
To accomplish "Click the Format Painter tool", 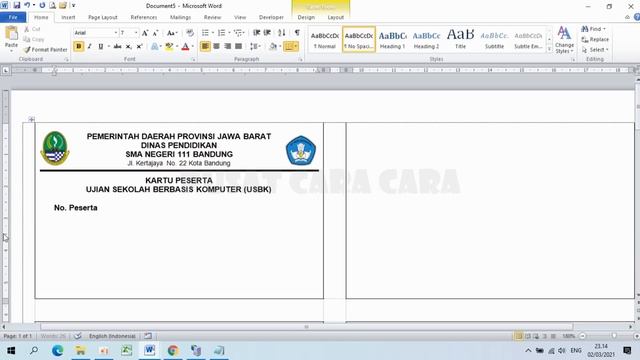I will [x=45, y=49].
